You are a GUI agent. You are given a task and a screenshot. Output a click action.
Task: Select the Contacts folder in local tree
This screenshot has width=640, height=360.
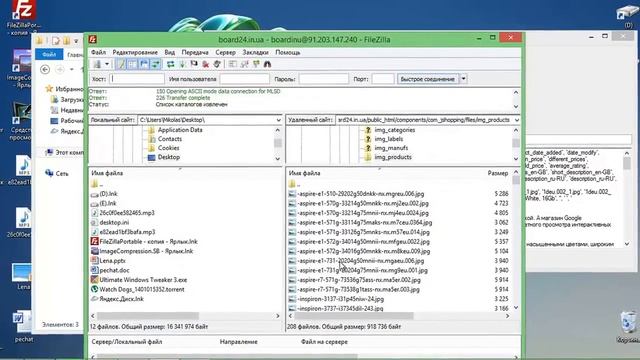pyautogui.click(x=169, y=139)
